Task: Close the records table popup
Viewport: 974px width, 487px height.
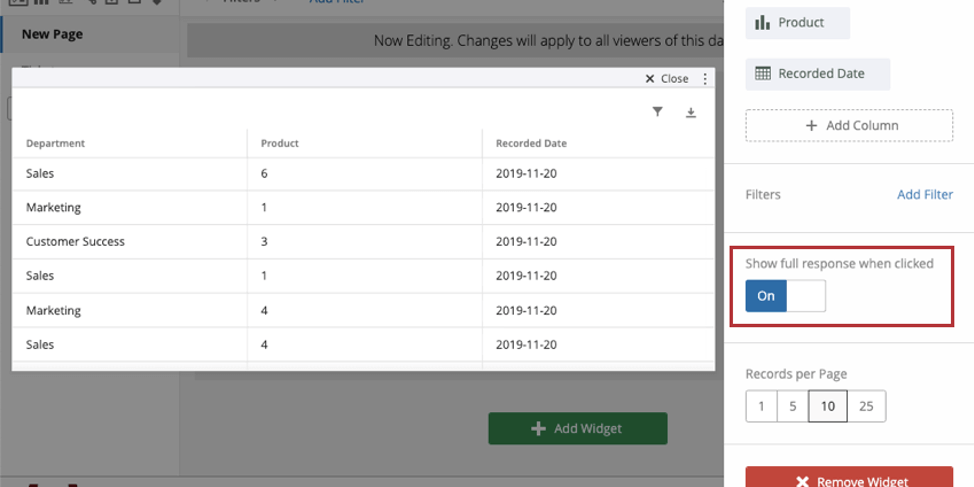Action: click(667, 79)
